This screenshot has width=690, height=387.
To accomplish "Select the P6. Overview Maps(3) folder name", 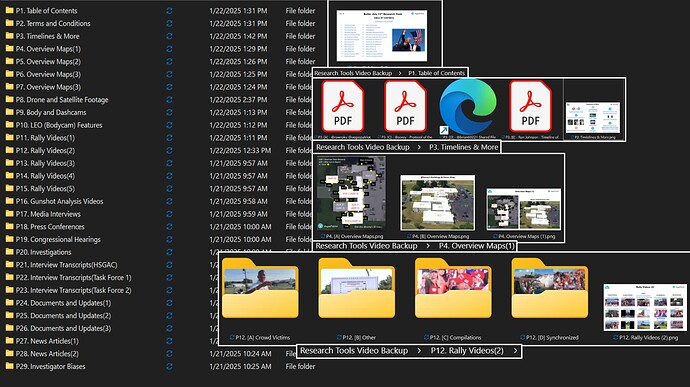I will 48,74.
